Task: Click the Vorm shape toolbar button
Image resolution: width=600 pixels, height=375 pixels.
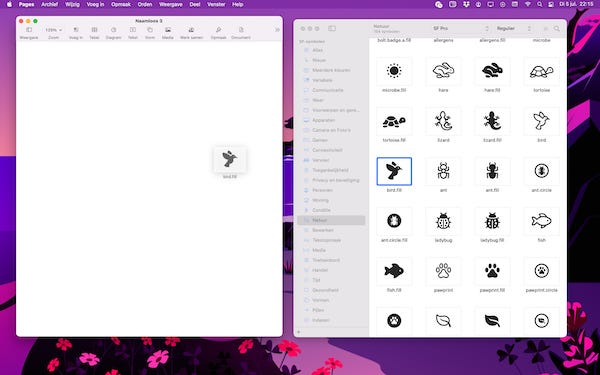Action: [x=150, y=33]
